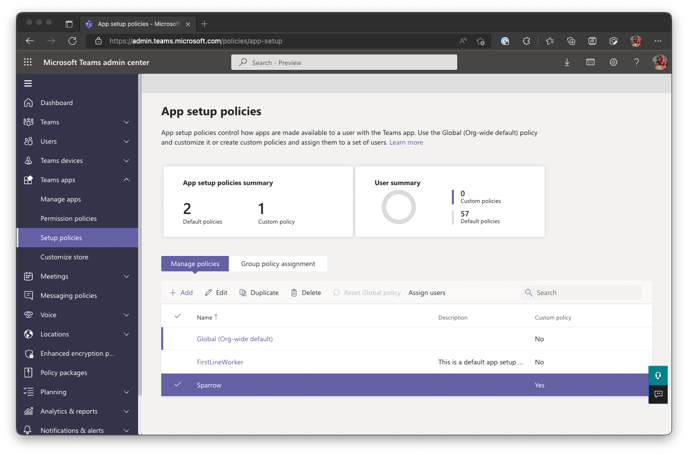The height and width of the screenshot is (455, 688).
Task: Click the Voice icon in sidebar
Action: [x=29, y=315]
